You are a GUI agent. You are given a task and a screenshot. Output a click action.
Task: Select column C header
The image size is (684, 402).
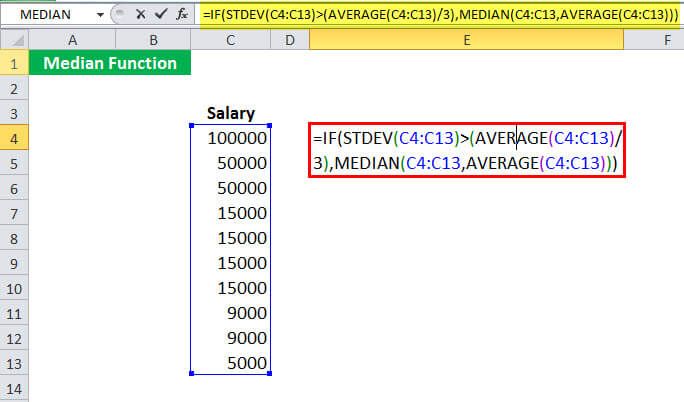coord(230,40)
